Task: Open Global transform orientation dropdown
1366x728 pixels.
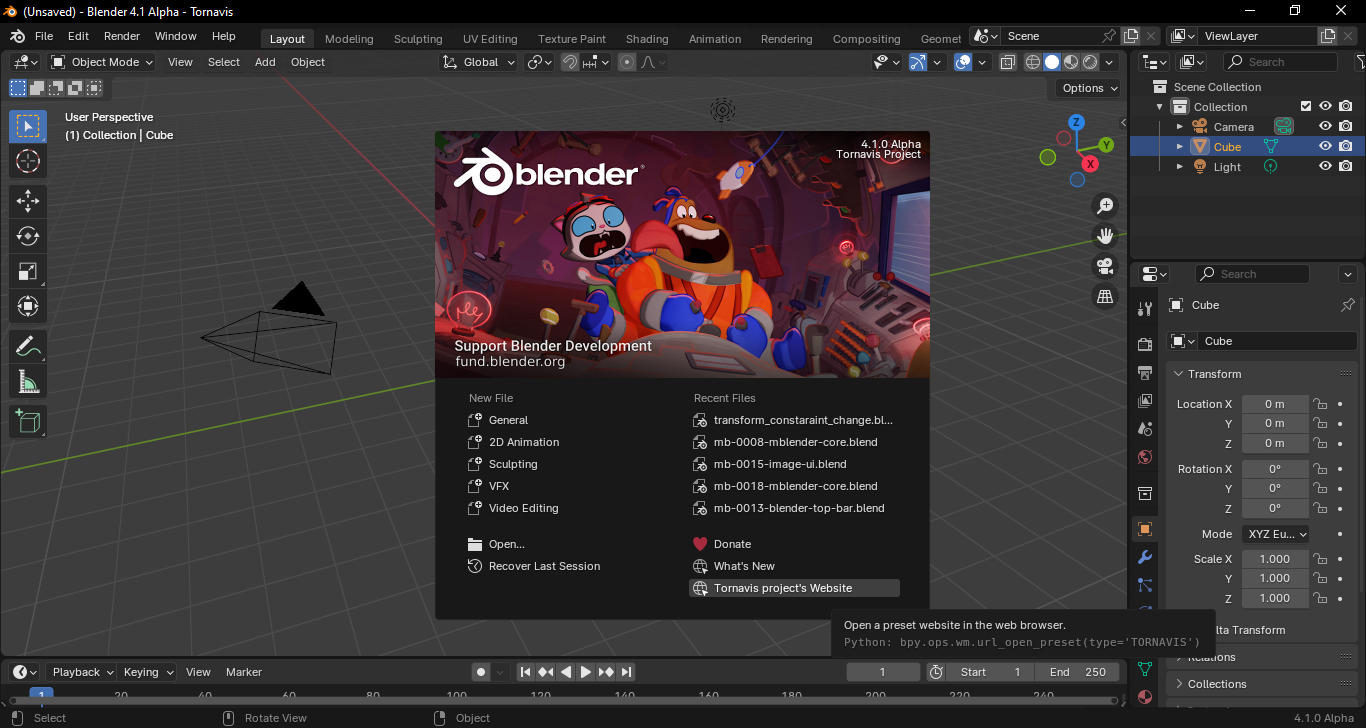Action: click(x=479, y=62)
